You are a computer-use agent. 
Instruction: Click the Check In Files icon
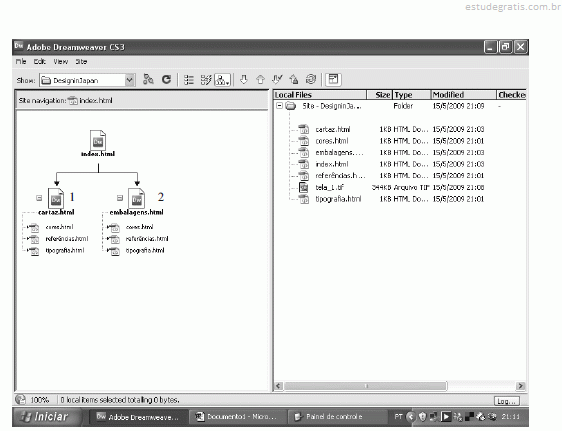tap(294, 80)
